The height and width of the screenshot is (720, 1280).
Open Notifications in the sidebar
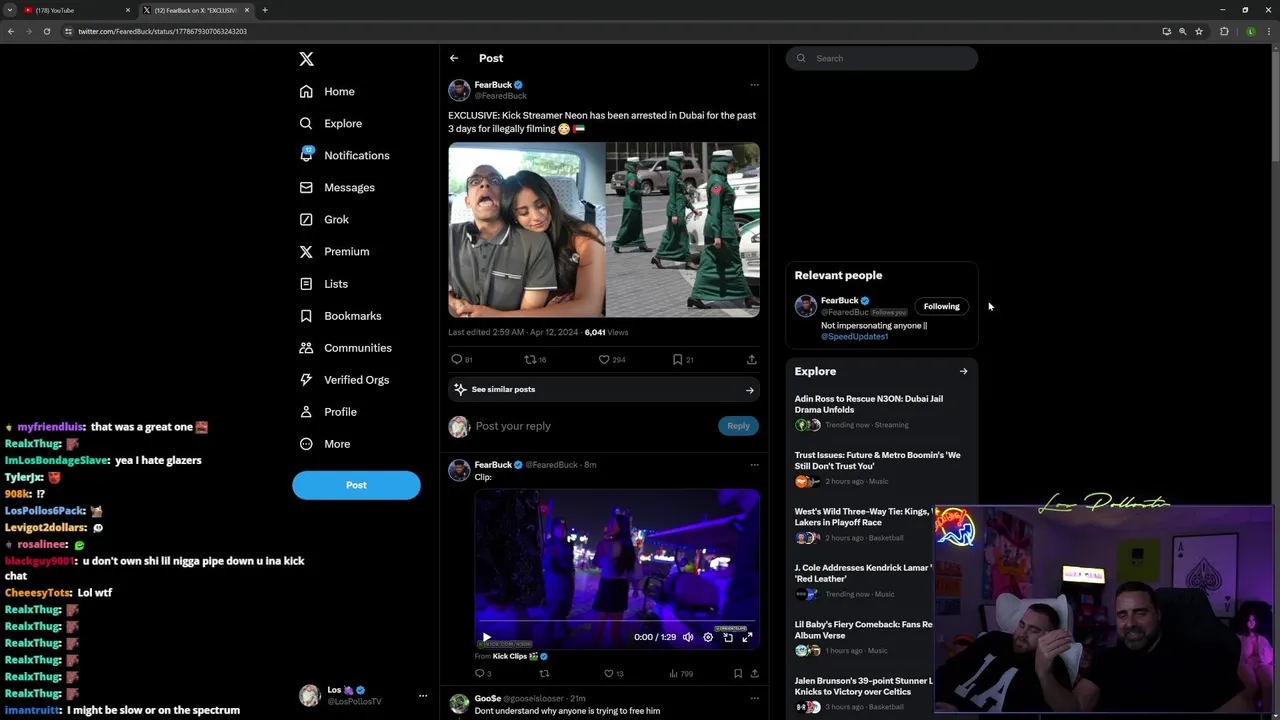(x=345, y=155)
